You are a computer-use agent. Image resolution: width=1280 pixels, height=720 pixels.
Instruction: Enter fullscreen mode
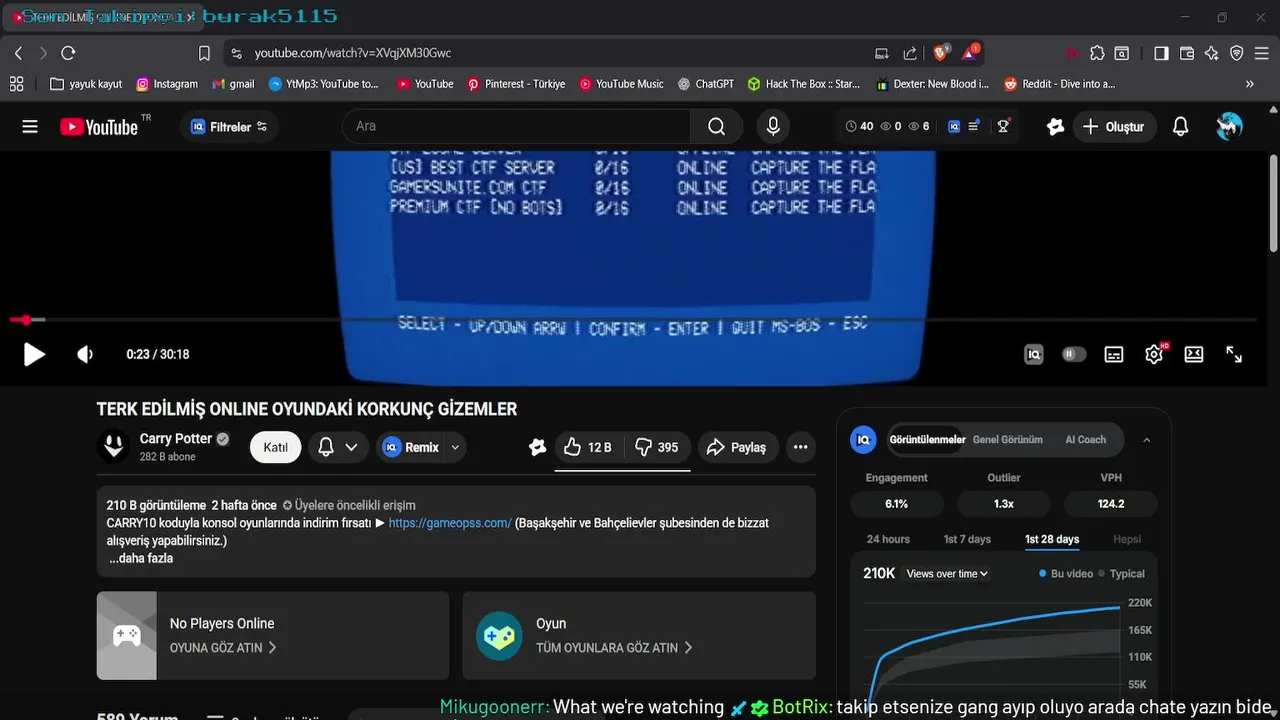coord(1234,354)
